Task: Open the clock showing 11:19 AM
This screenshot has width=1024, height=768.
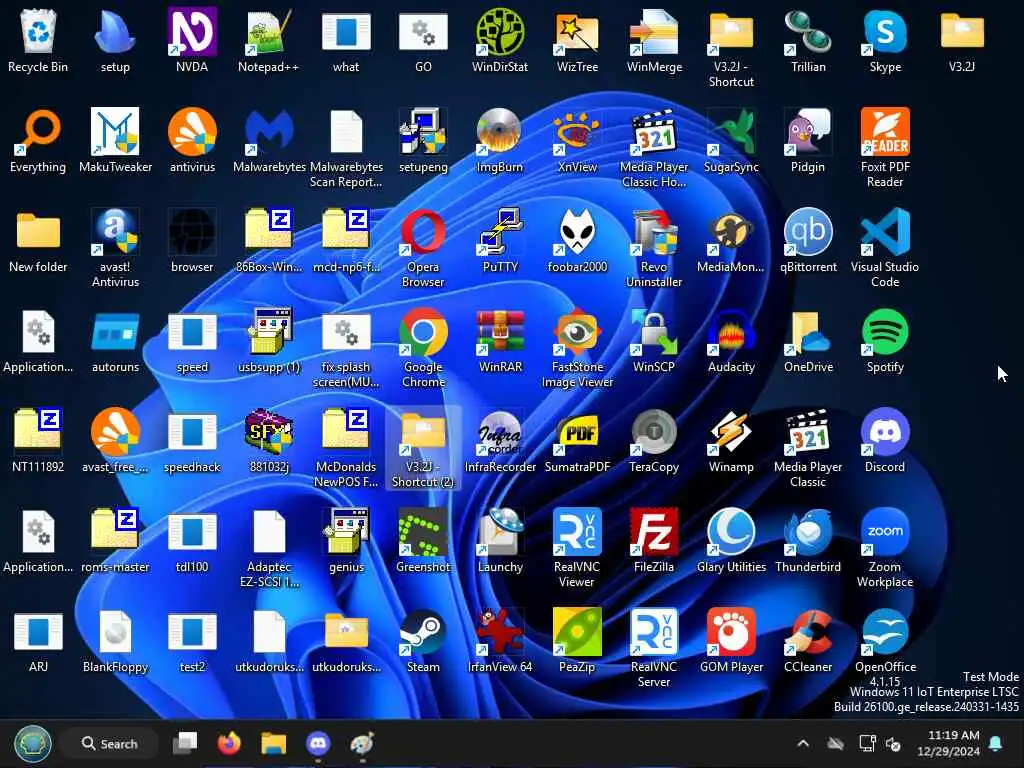Action: coord(948,743)
